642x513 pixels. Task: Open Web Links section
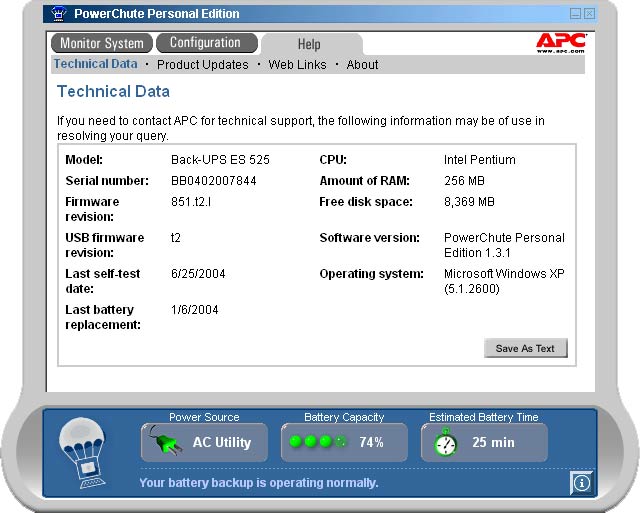tap(297, 65)
